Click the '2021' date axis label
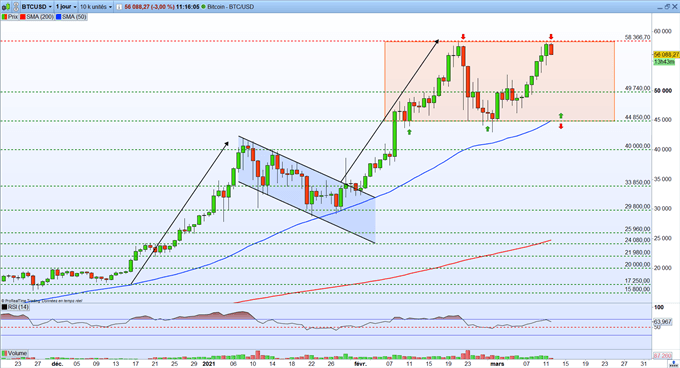680x368 pixels. [x=209, y=364]
